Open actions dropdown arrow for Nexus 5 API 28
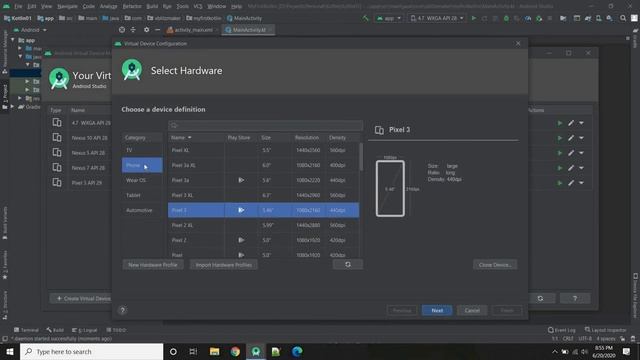Image resolution: width=640 pixels, height=360 pixels. pyautogui.click(x=582, y=153)
